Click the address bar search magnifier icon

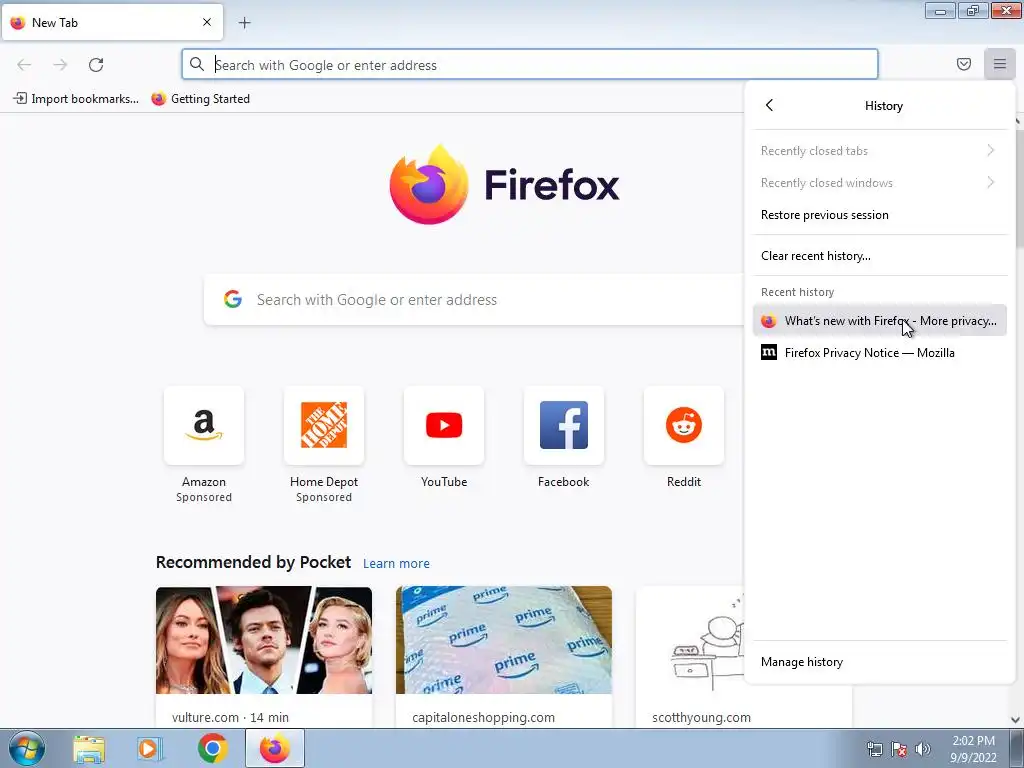pos(197,64)
